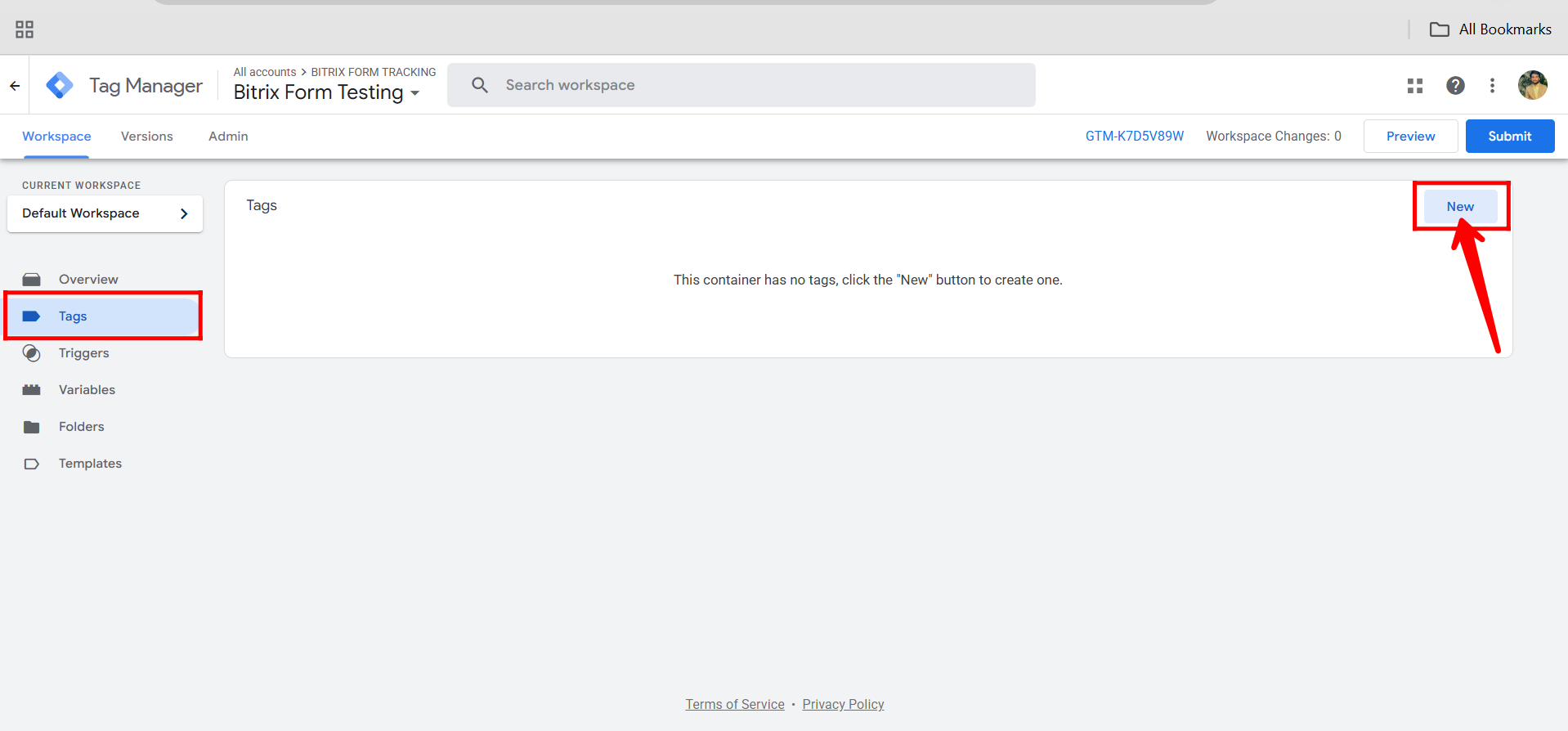The height and width of the screenshot is (731, 1568).
Task: Click the All accounts breadcrumb link
Action: (265, 72)
